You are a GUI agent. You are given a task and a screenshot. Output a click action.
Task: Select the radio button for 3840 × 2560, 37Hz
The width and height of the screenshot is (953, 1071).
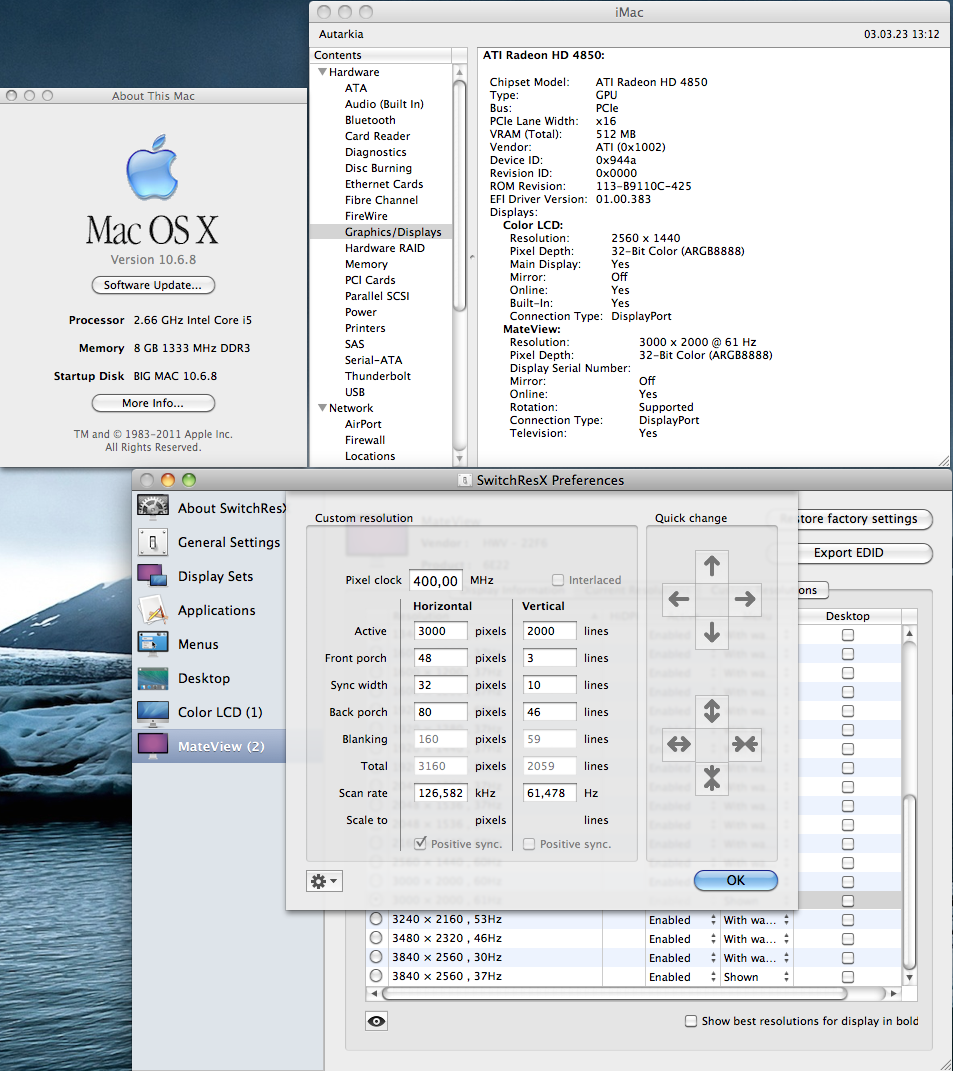pyautogui.click(x=375, y=977)
